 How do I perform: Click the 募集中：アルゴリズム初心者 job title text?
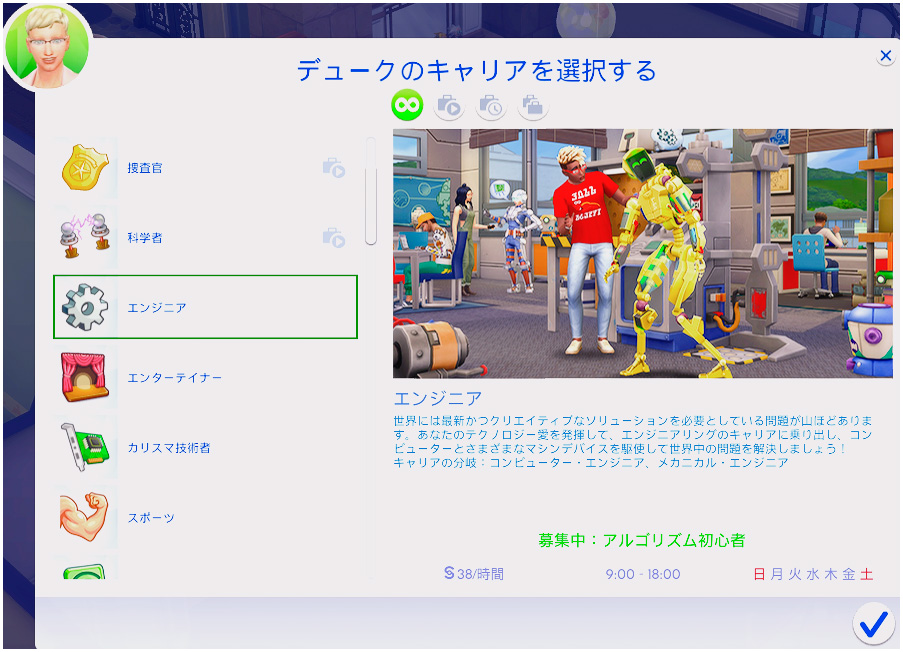(x=642, y=540)
